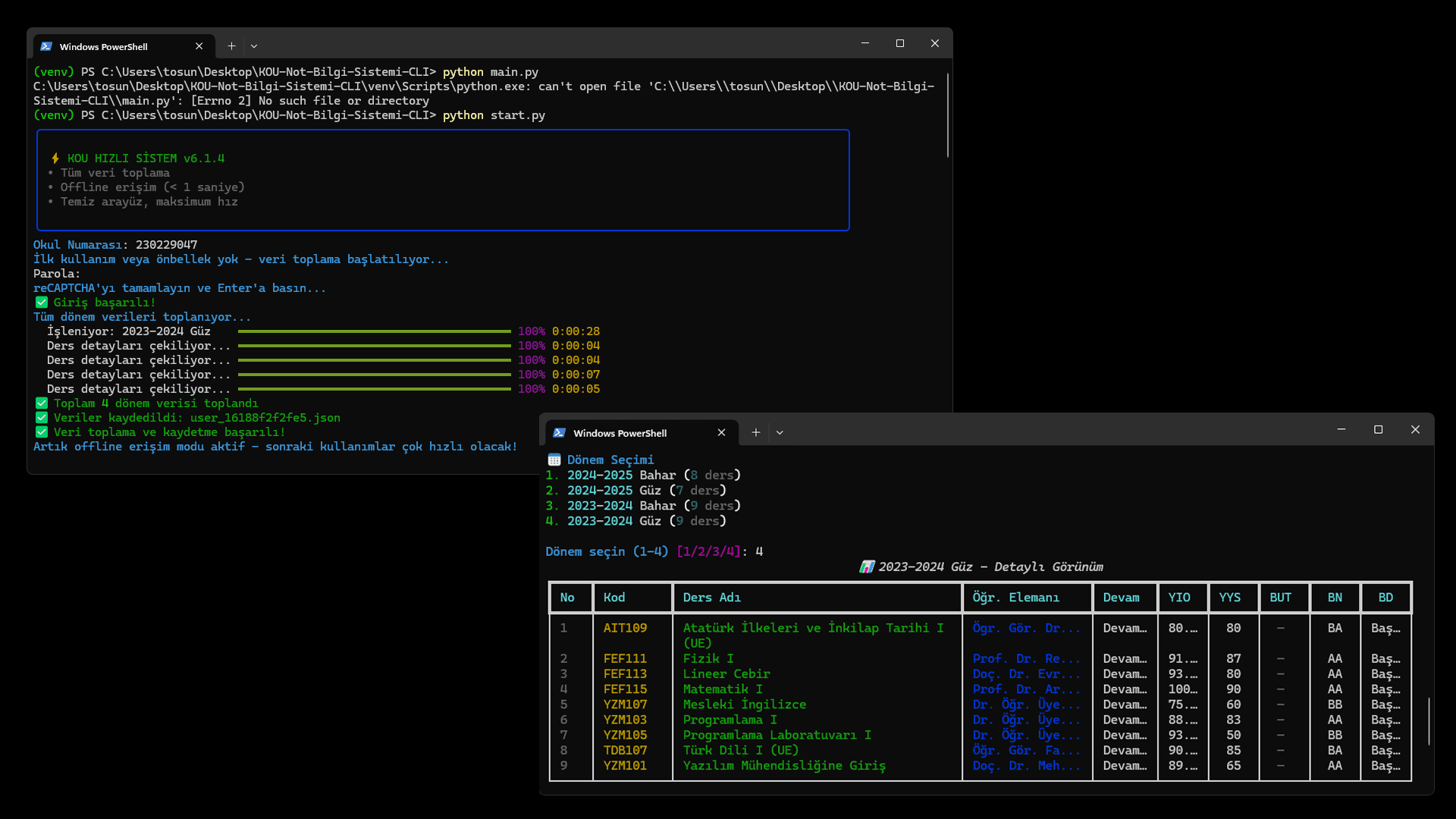Screen dimensions: 1456x819
Task: Click the KOU HIZLI SİSTEM v6.1.4 title
Action: click(x=146, y=158)
